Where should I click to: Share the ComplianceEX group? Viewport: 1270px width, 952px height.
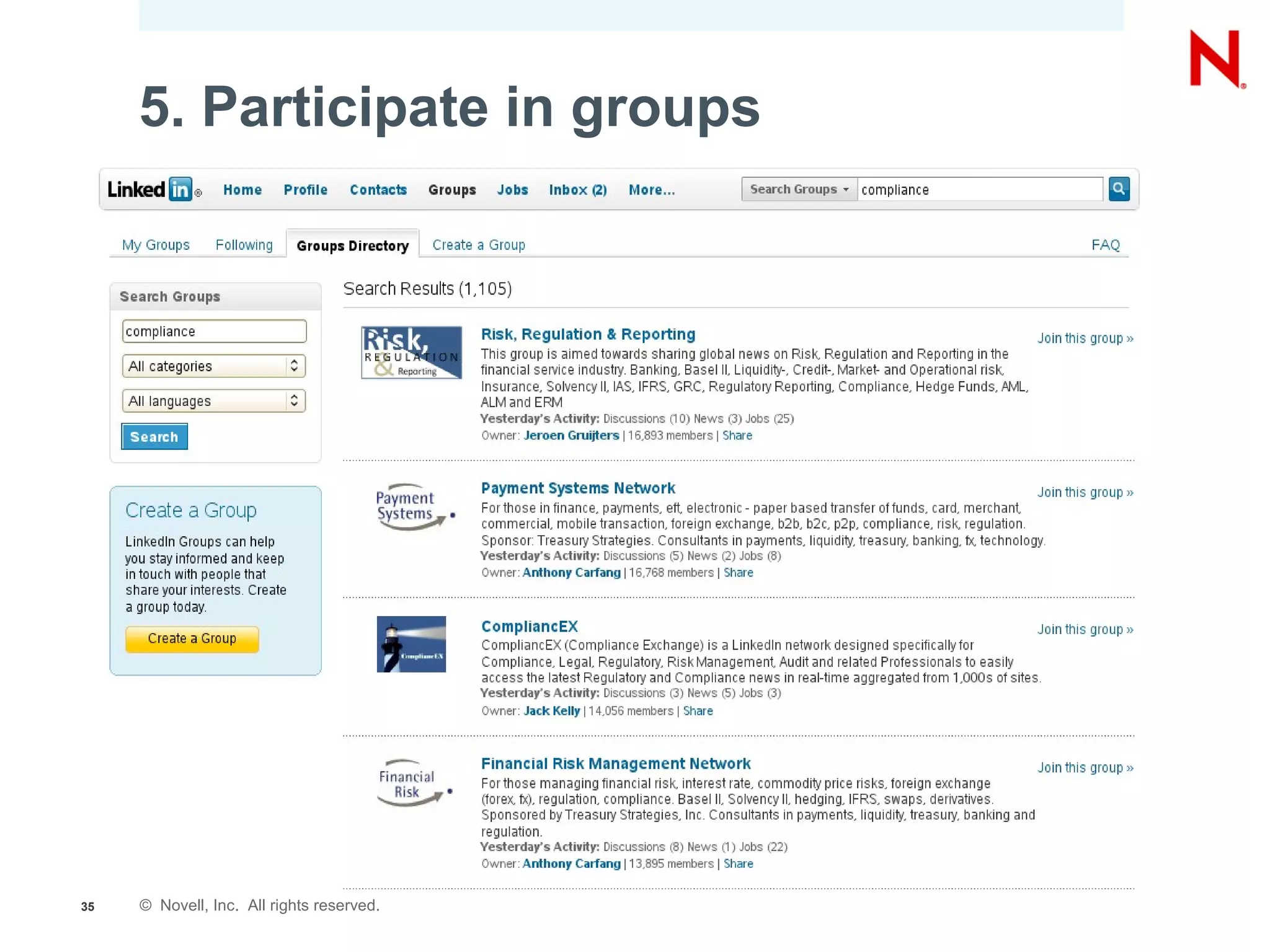(x=698, y=710)
